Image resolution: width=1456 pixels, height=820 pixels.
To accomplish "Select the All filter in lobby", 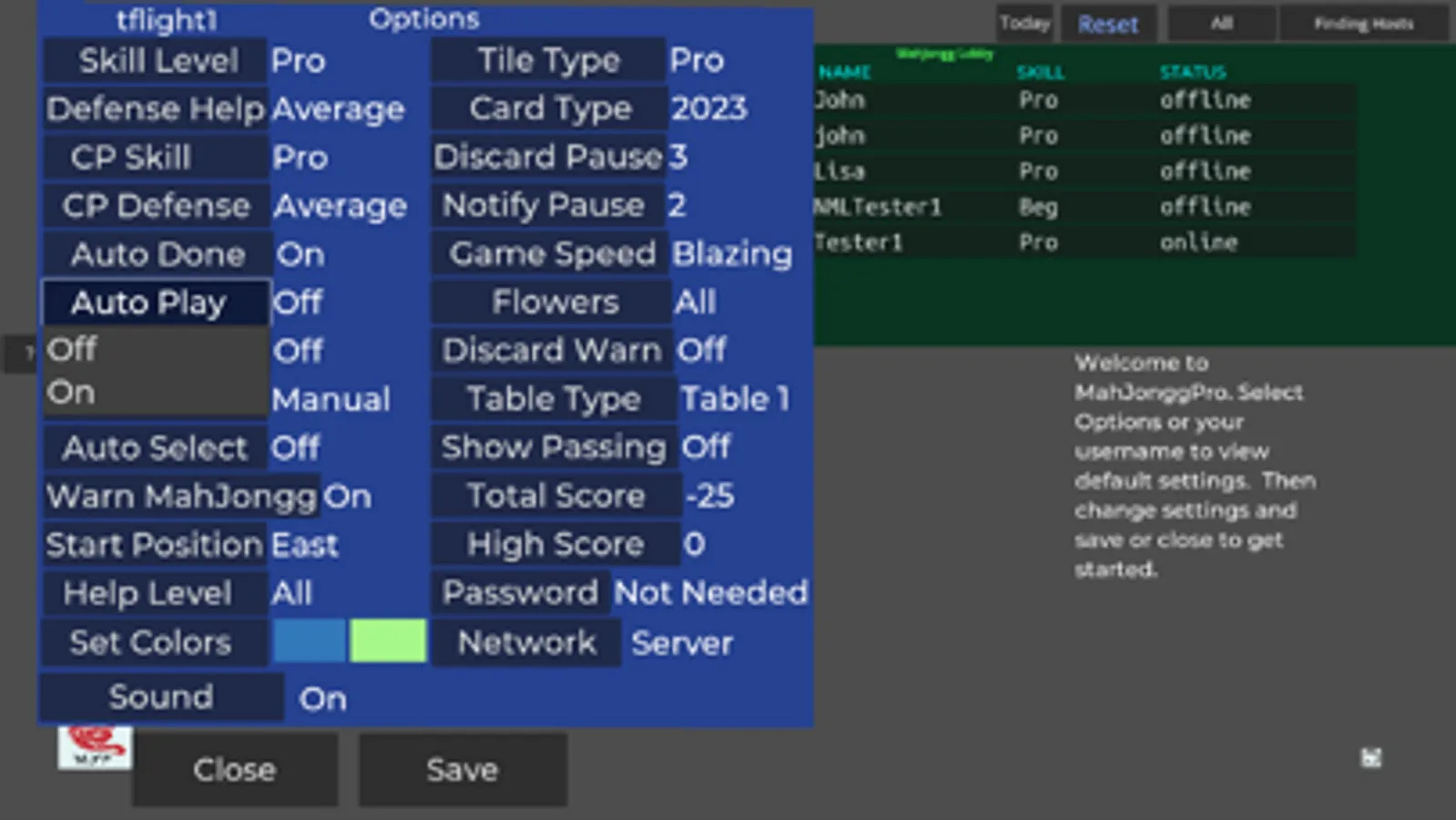I will [x=1222, y=23].
